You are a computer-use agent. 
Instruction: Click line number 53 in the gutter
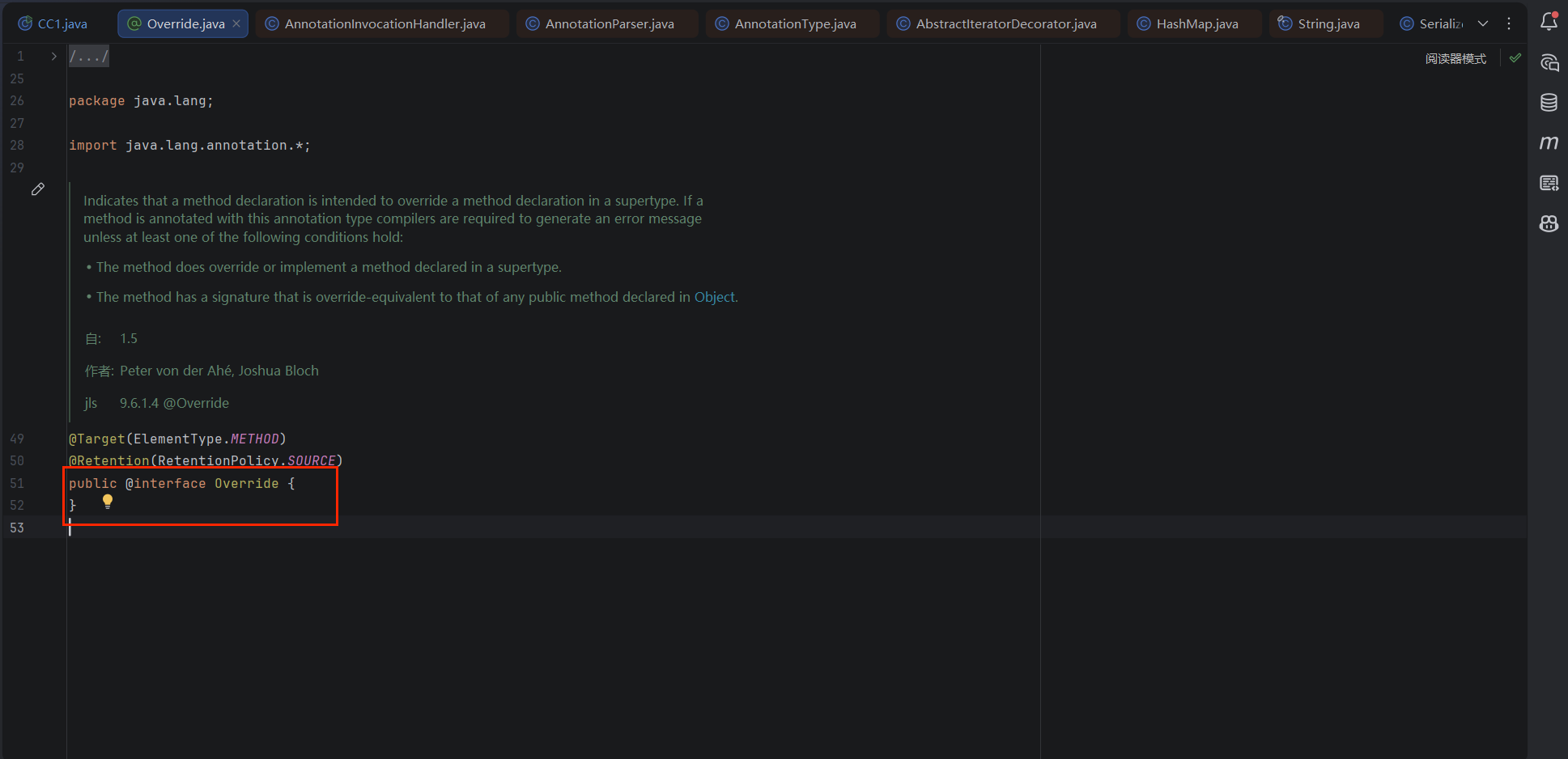coord(17,528)
